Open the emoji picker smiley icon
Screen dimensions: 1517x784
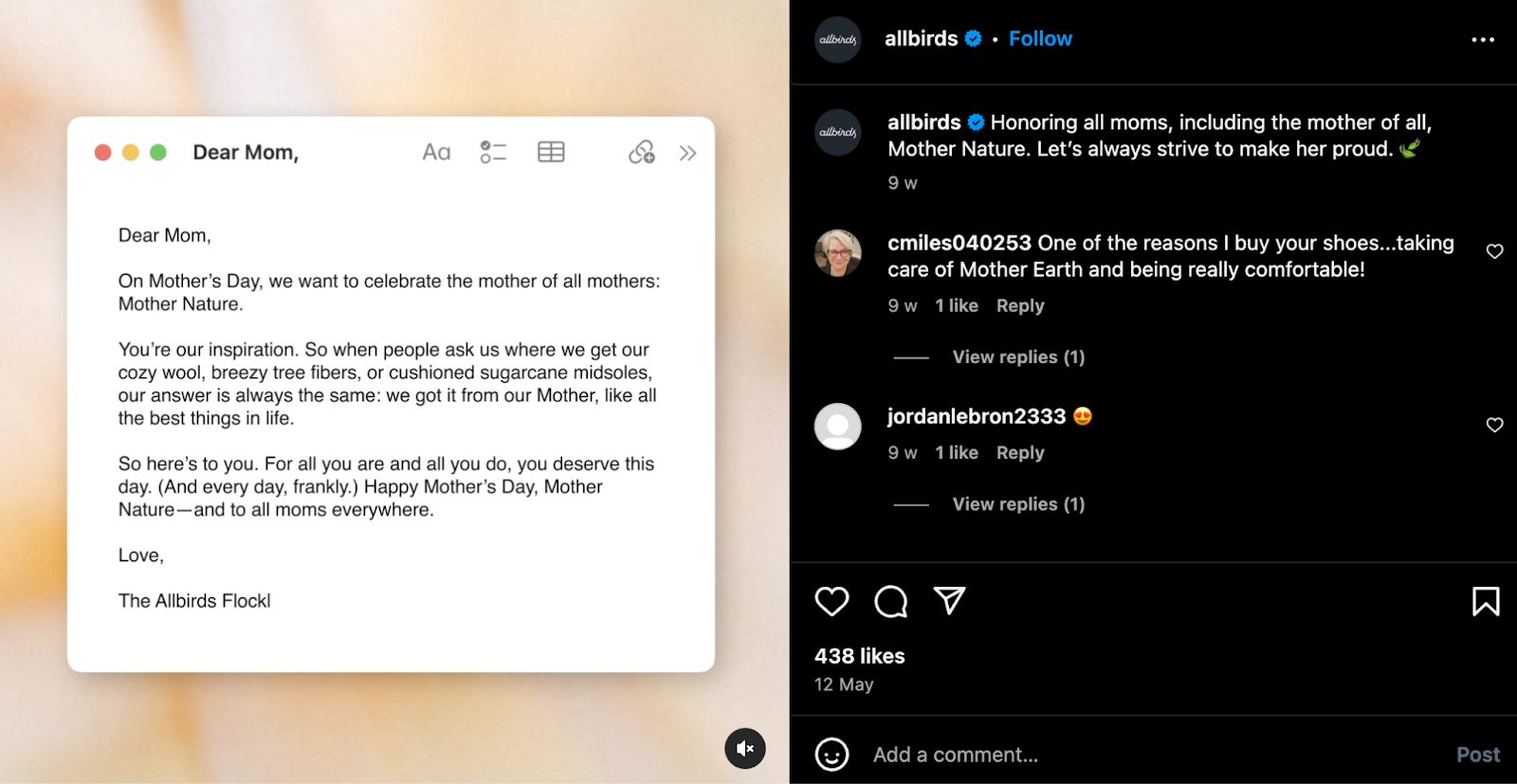point(832,755)
